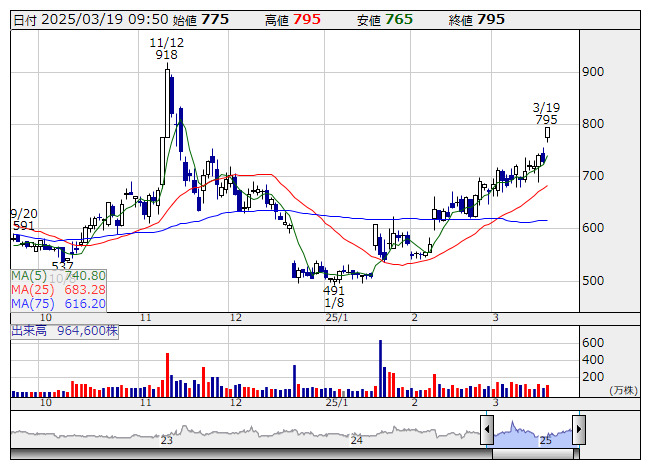Click the tallest blue volume bar
This screenshot has height=470, width=653.
[x=381, y=368]
